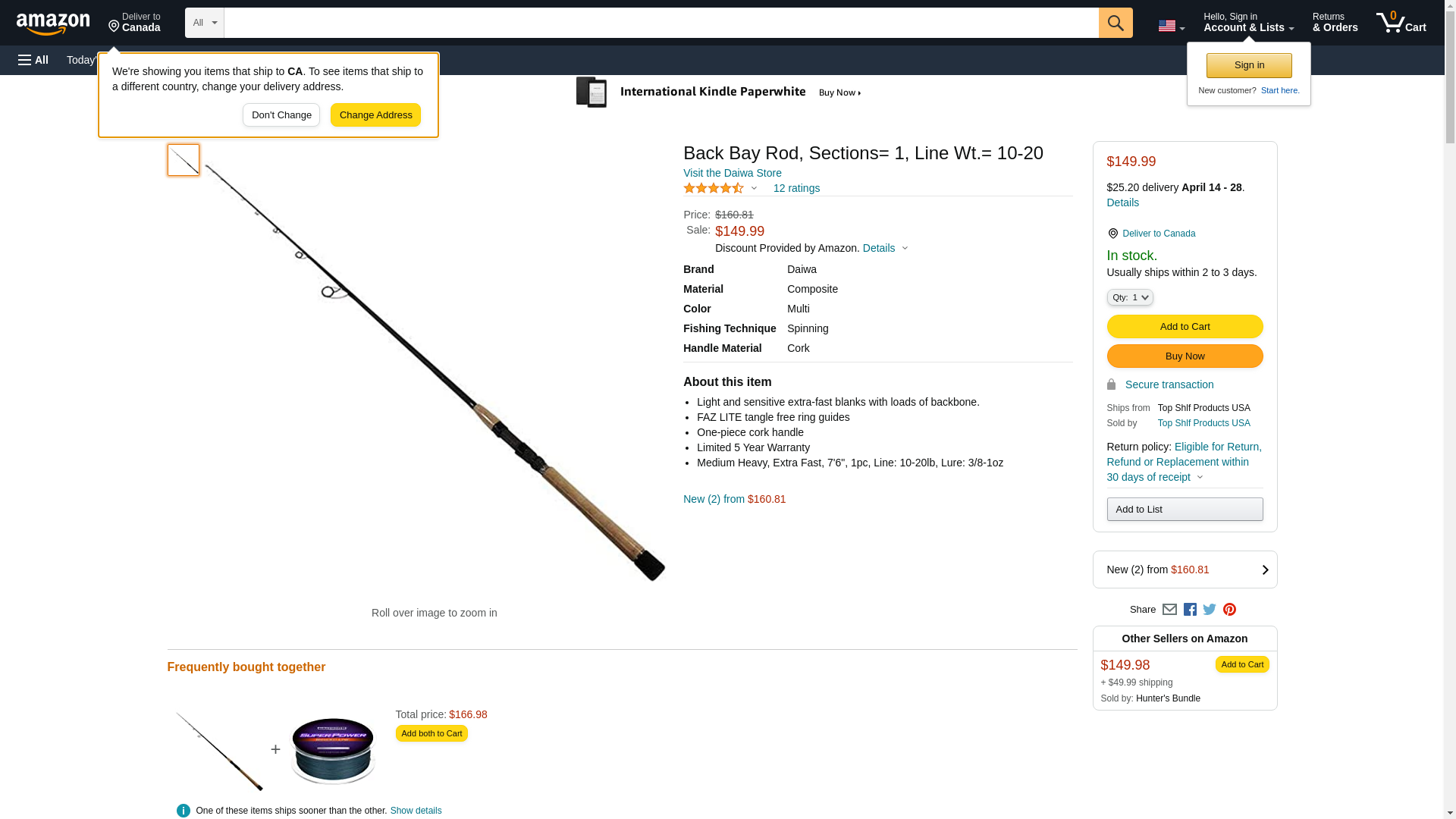Expand the star rating breakdown popover
1456x819 pixels.
[754, 188]
